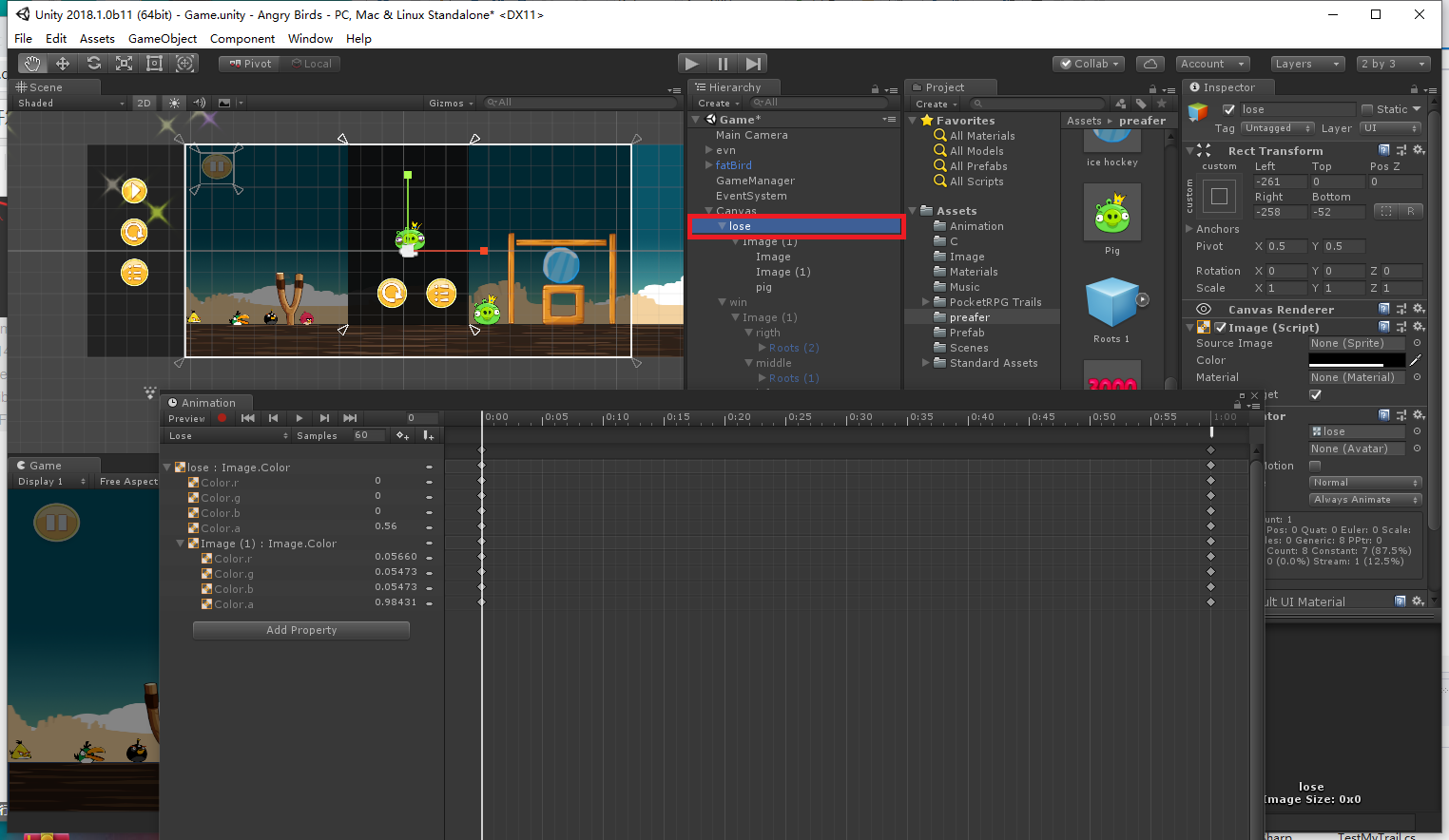
Task: Open the Shaded draw mode dropdown
Action: [x=67, y=103]
